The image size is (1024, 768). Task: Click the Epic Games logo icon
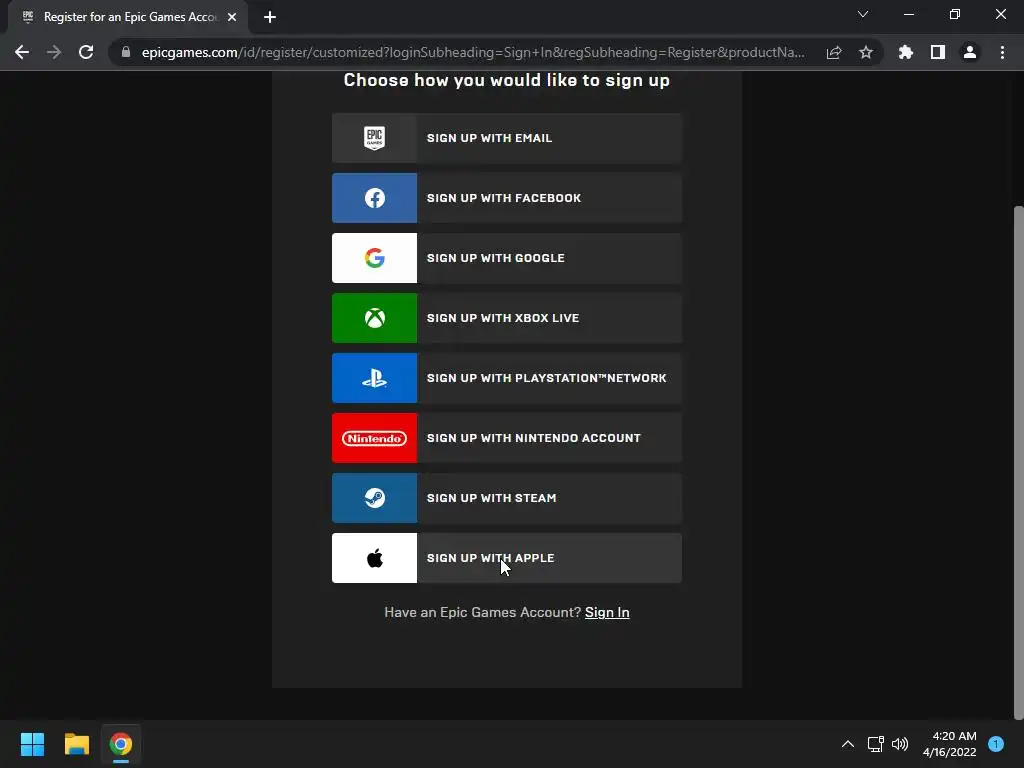pos(374,138)
